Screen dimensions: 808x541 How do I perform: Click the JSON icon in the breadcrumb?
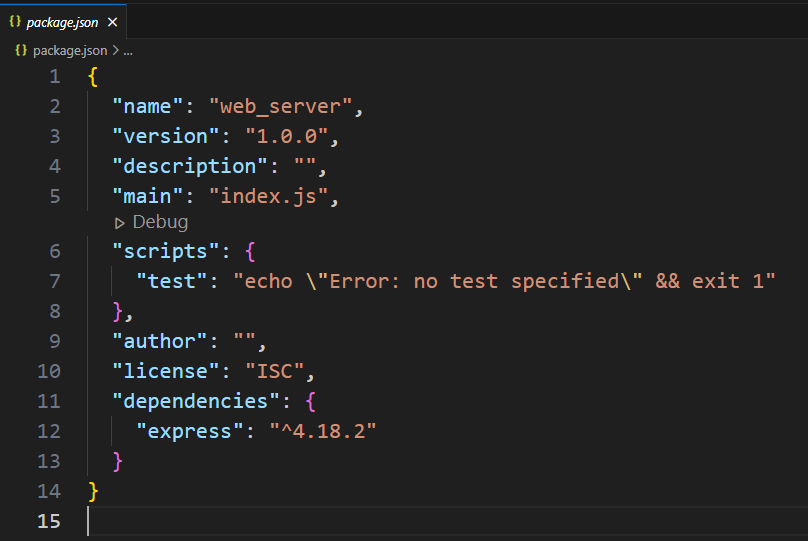pyautogui.click(x=21, y=50)
